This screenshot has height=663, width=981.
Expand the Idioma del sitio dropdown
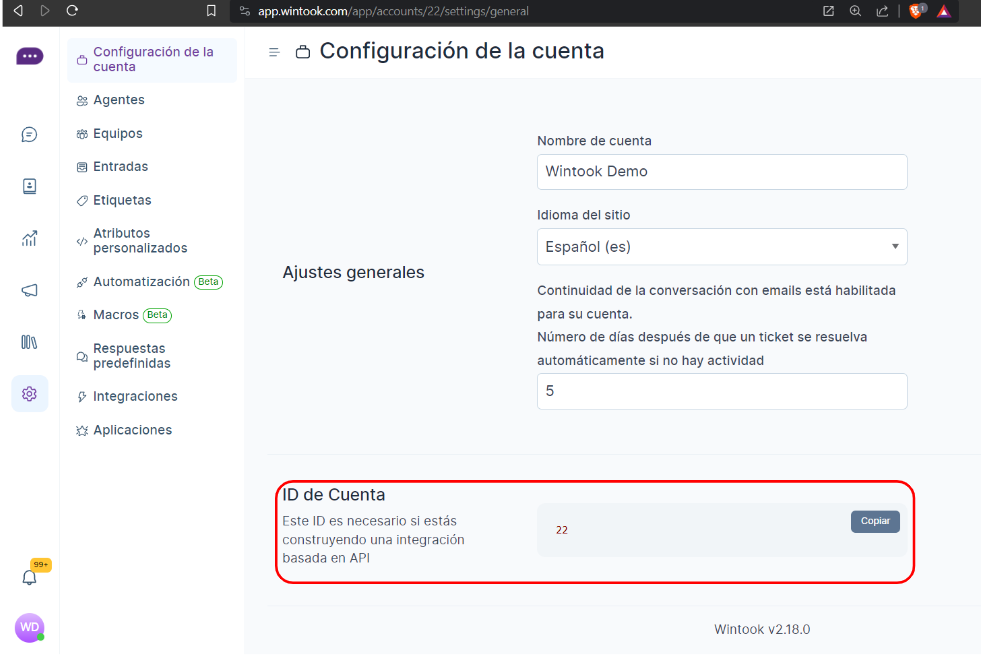[721, 247]
